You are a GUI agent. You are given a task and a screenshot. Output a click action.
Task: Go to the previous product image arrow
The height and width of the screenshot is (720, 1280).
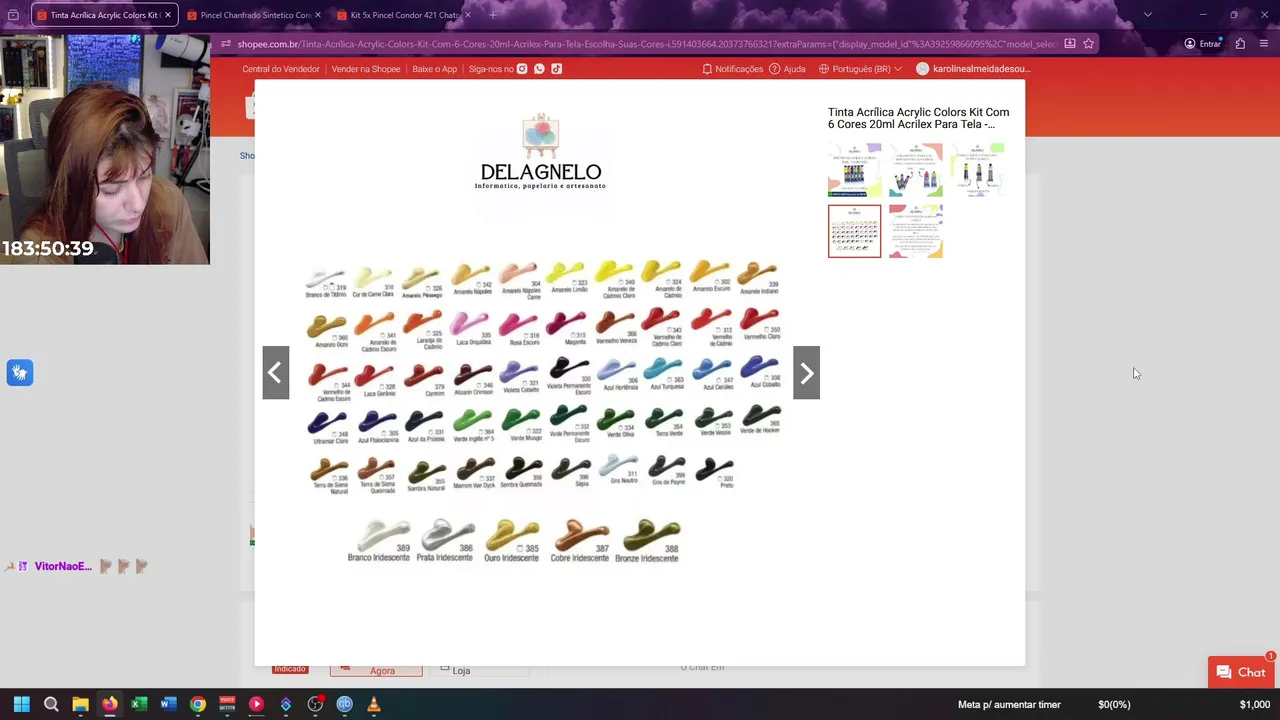276,373
